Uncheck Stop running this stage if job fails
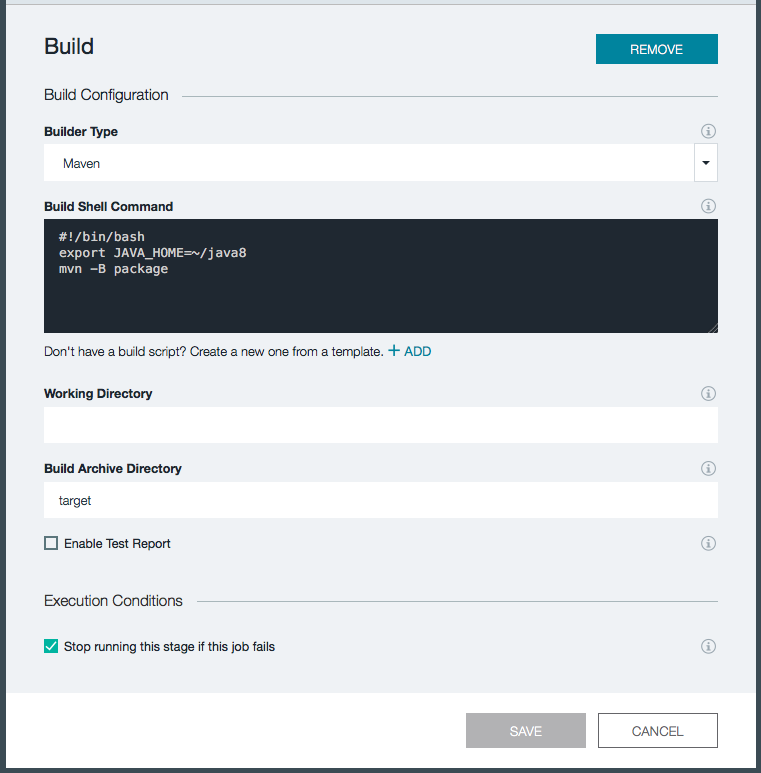 pos(51,646)
